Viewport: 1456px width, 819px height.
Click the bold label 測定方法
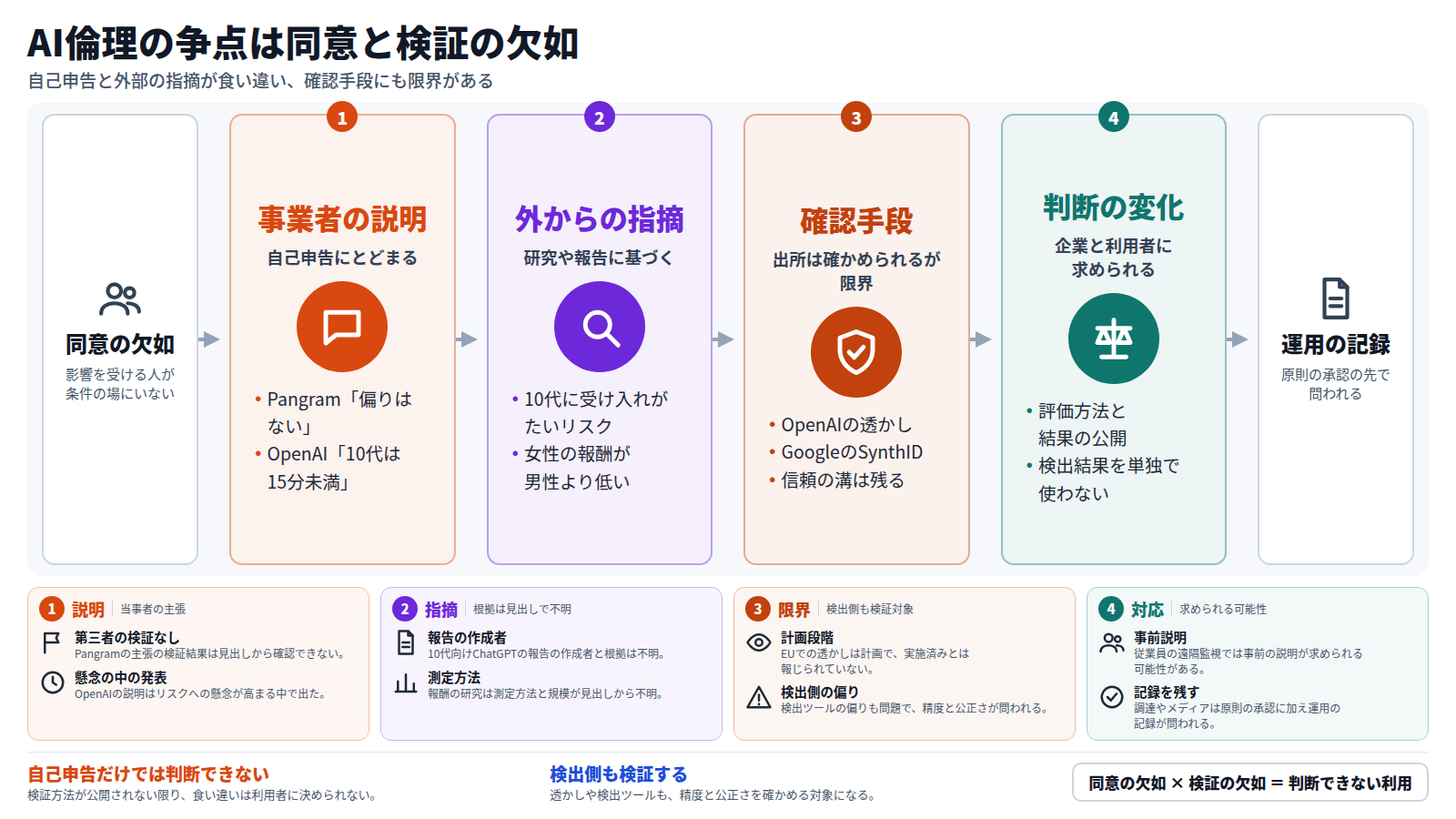point(454,678)
